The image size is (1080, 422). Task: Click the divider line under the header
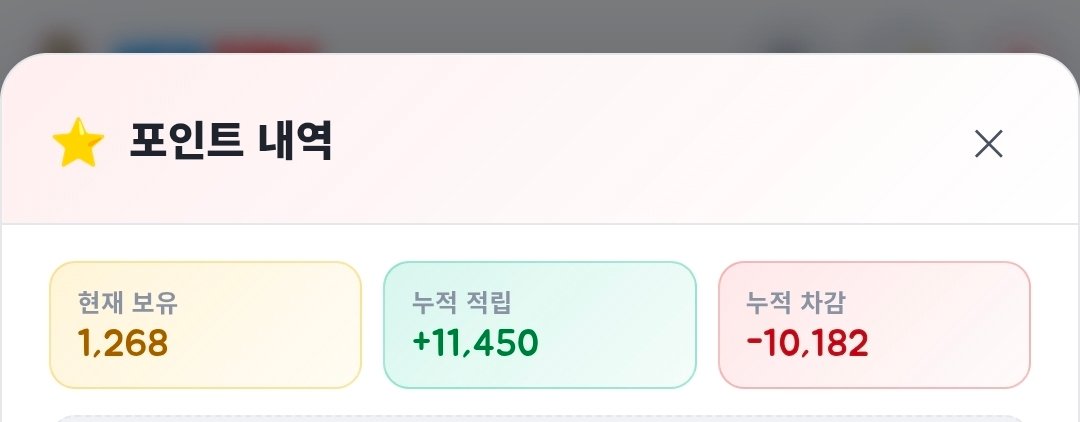click(540, 224)
